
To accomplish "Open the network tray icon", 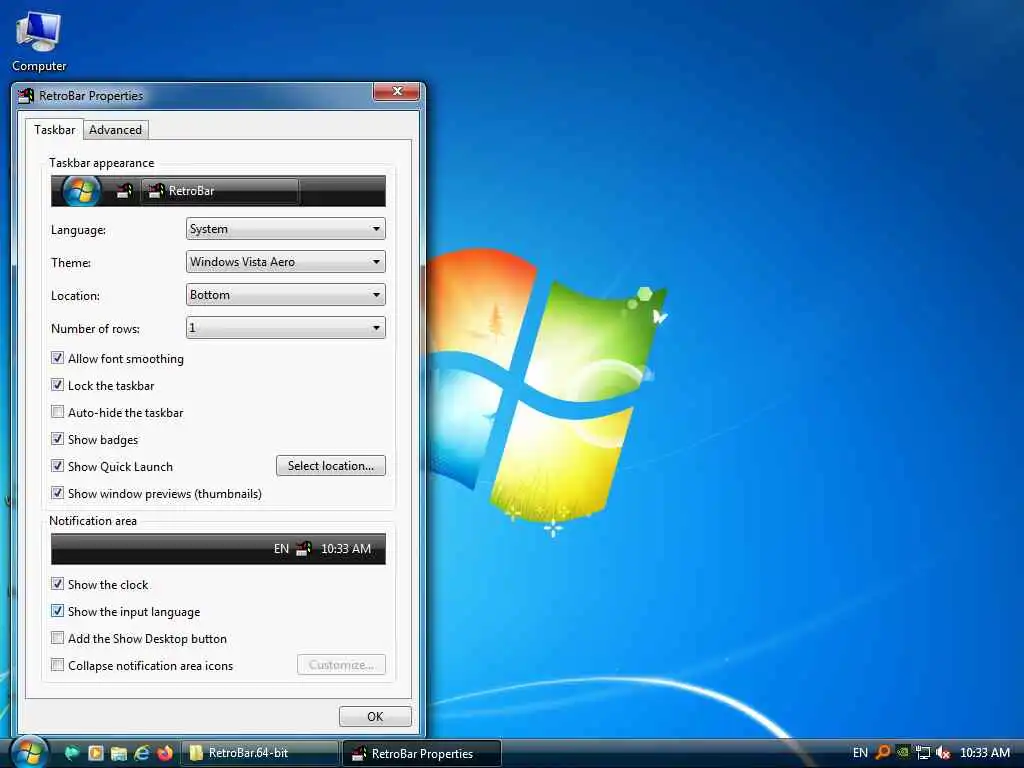I will click(923, 753).
